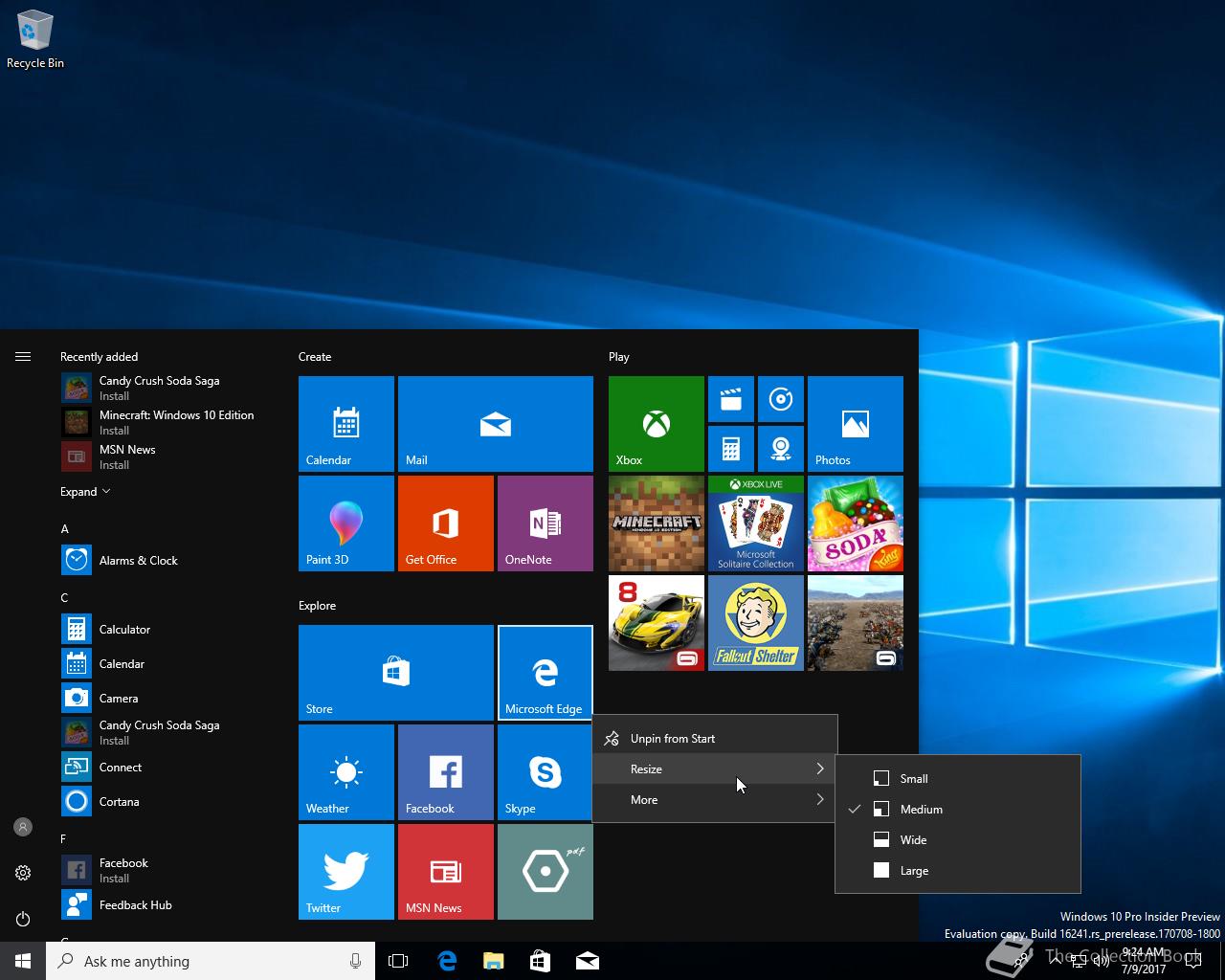Open the Asphalt 8 racing tile
This screenshot has height=980, width=1225.
click(x=657, y=623)
